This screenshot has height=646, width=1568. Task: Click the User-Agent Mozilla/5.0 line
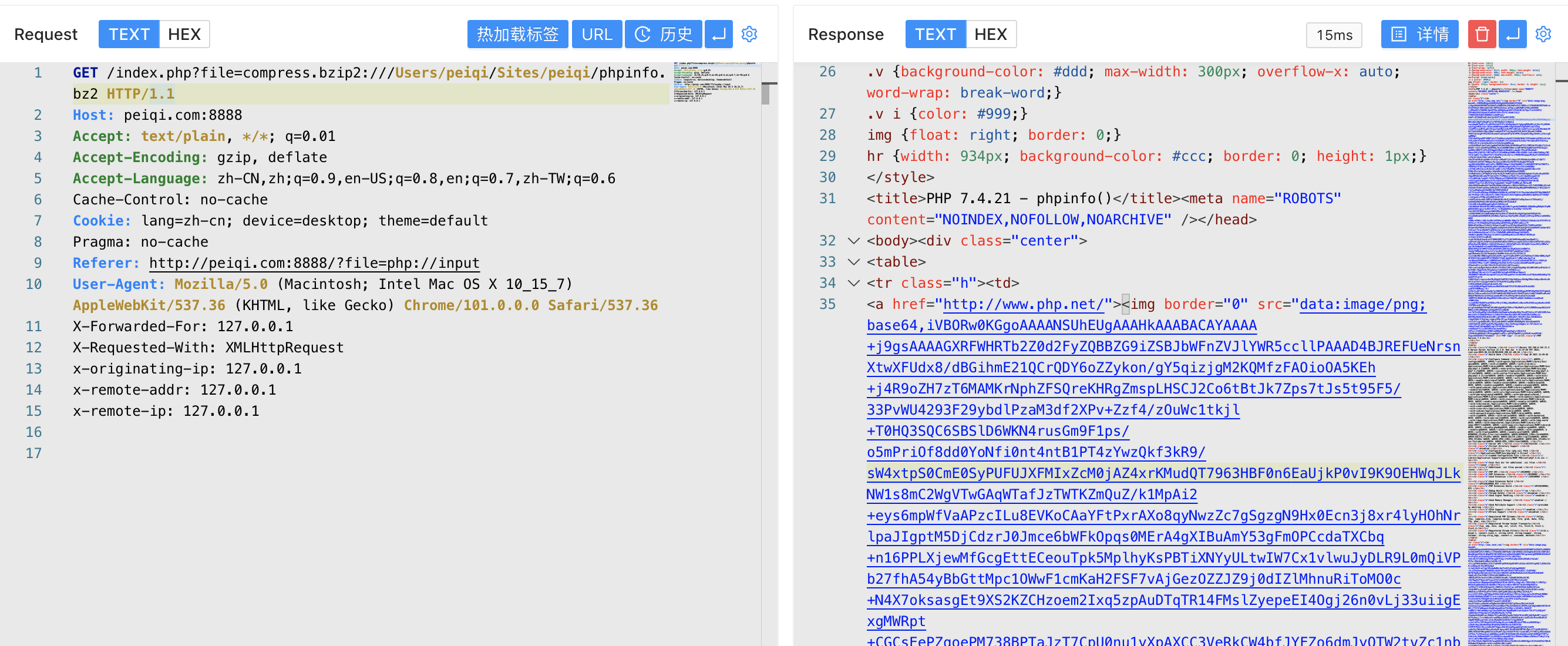click(x=365, y=295)
